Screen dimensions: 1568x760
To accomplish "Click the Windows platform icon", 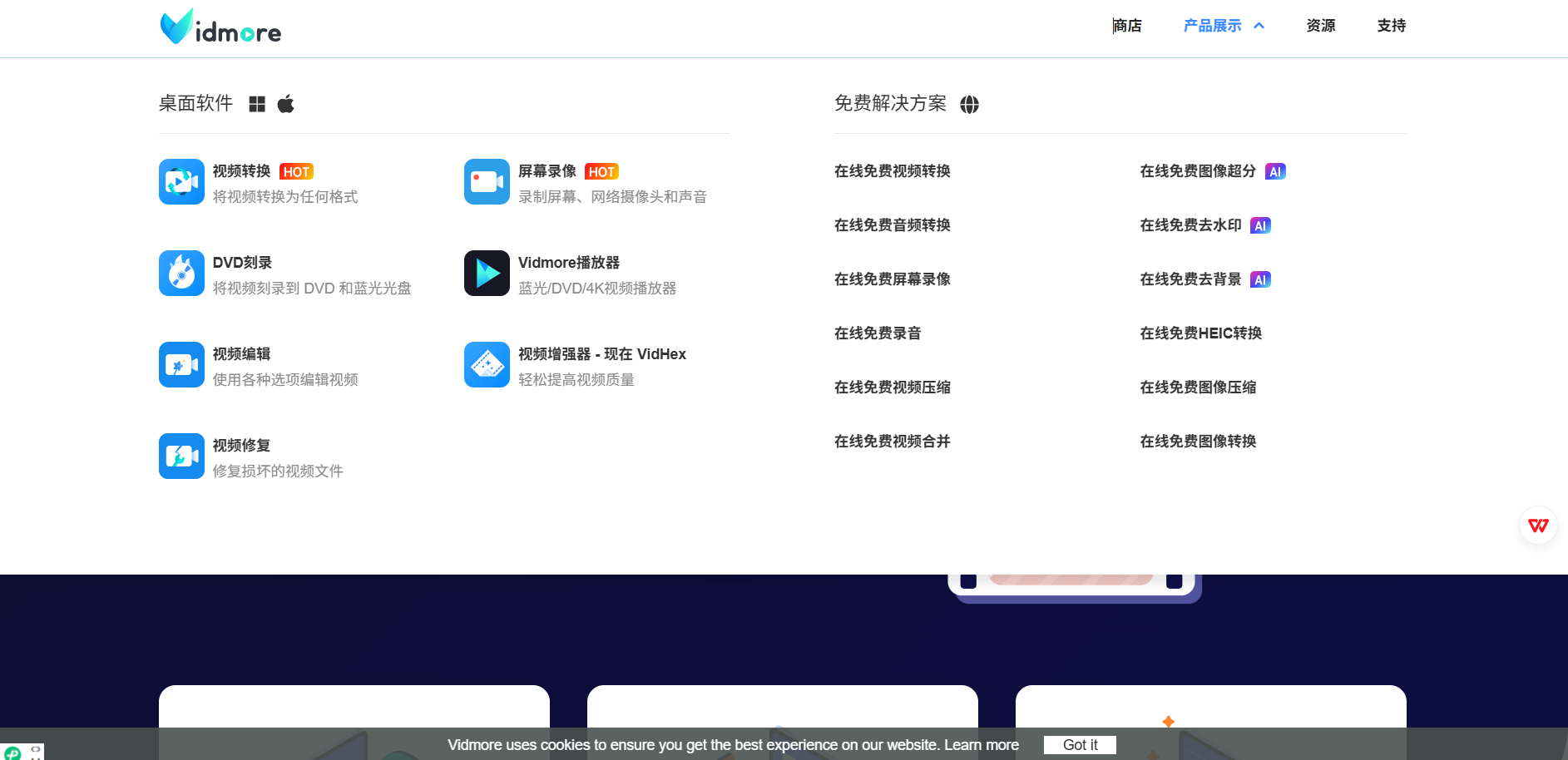I will point(257,104).
